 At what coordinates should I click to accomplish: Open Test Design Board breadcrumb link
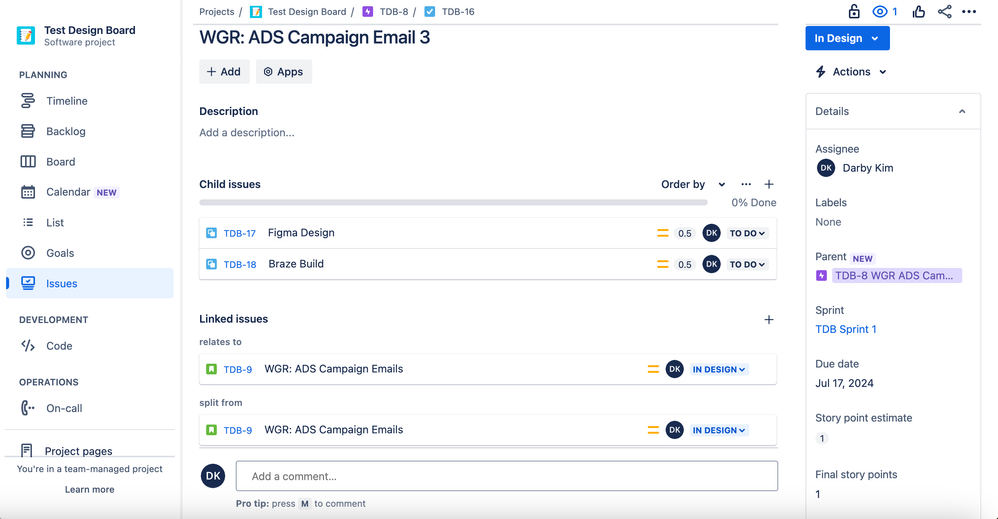[307, 11]
